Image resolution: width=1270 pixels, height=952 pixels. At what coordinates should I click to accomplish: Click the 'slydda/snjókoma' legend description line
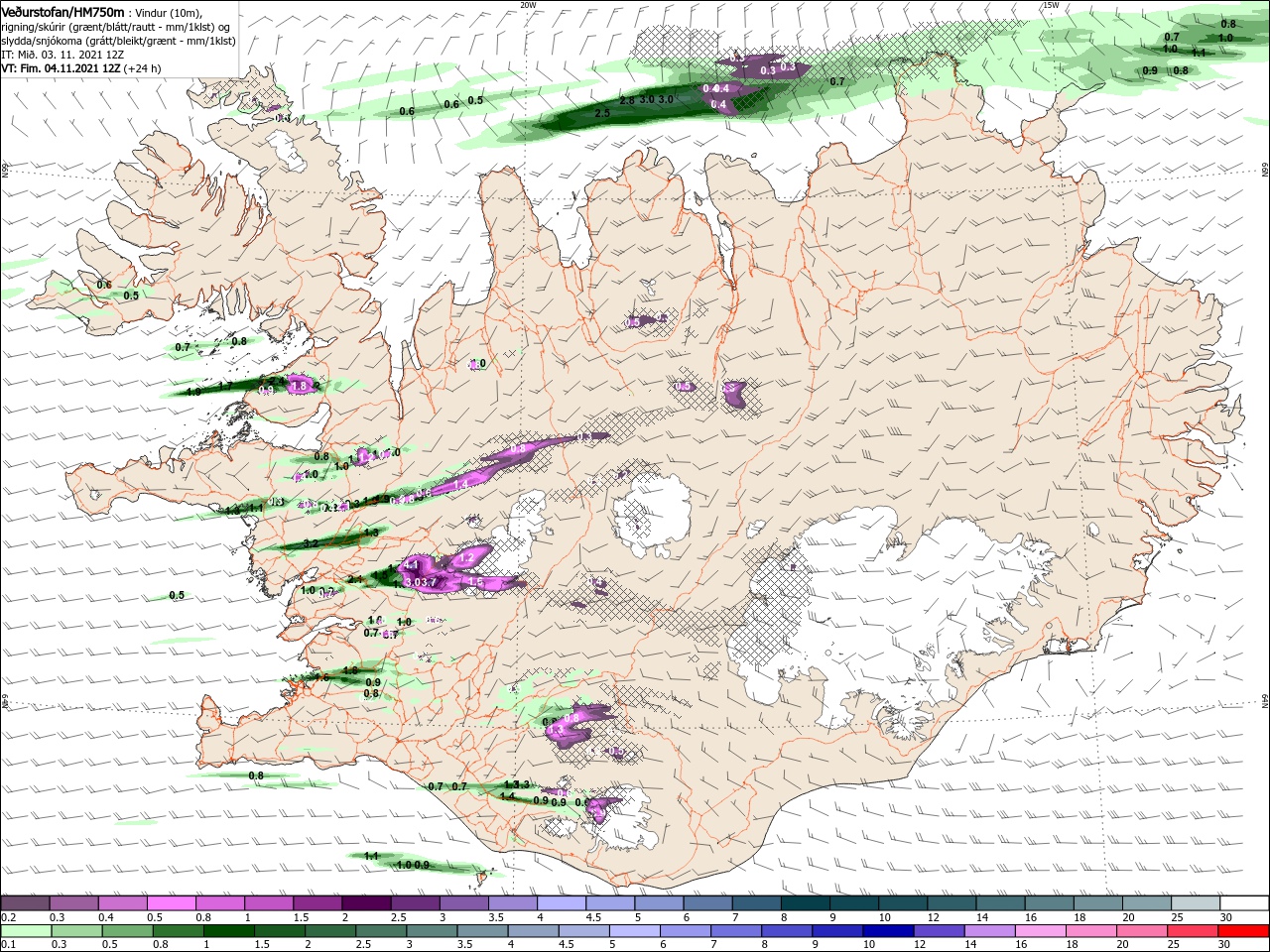click(117, 41)
